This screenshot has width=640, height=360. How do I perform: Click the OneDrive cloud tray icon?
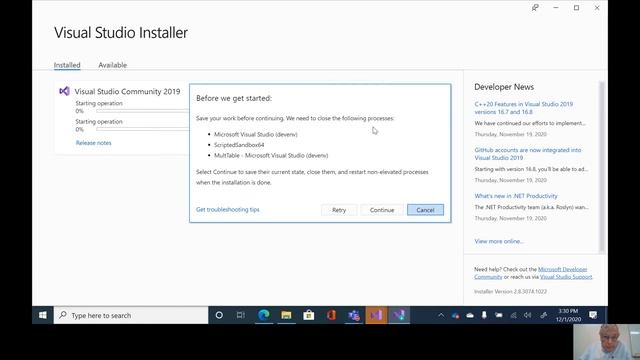point(470,315)
